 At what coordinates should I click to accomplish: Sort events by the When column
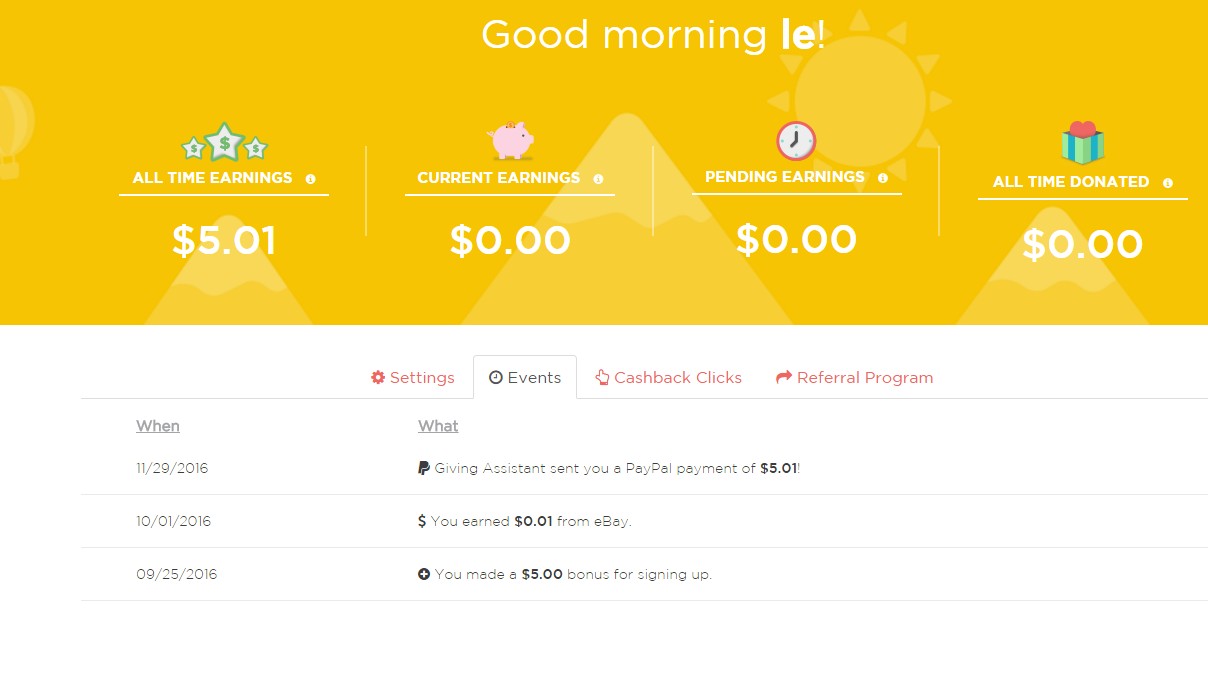point(158,426)
